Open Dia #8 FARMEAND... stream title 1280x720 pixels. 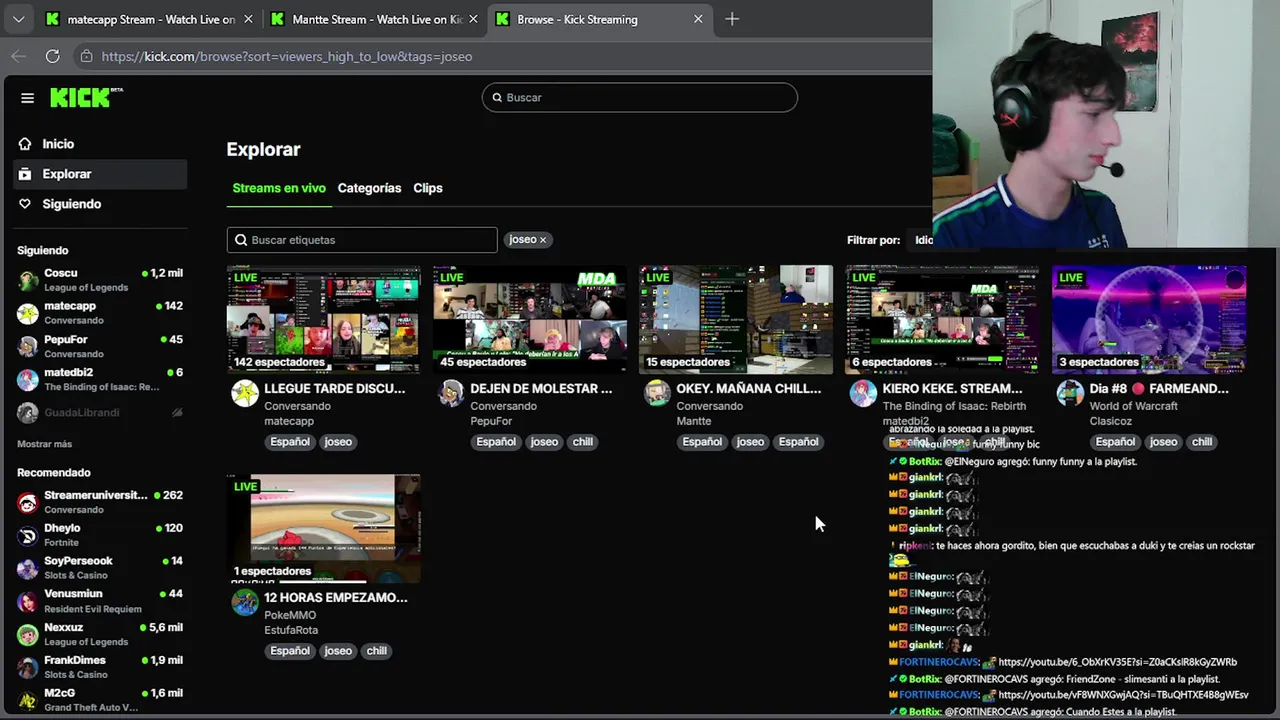click(1159, 388)
